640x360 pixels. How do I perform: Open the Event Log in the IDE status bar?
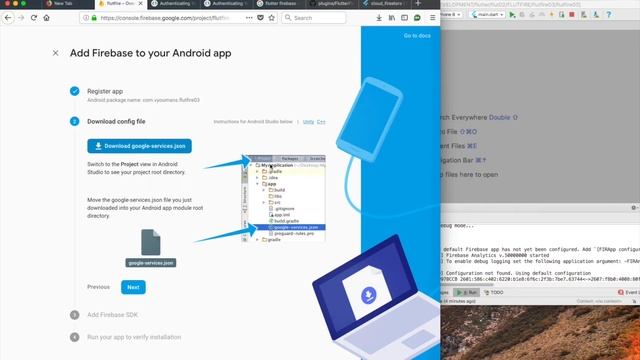coord(629,293)
